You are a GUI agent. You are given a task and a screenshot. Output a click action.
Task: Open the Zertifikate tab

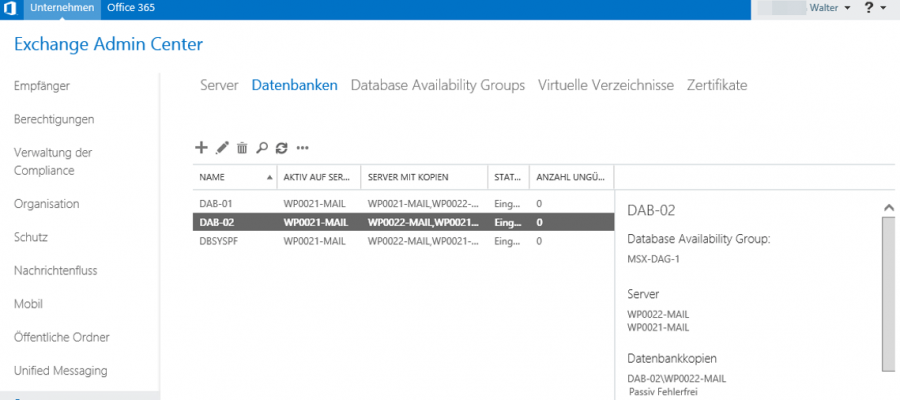[717, 85]
